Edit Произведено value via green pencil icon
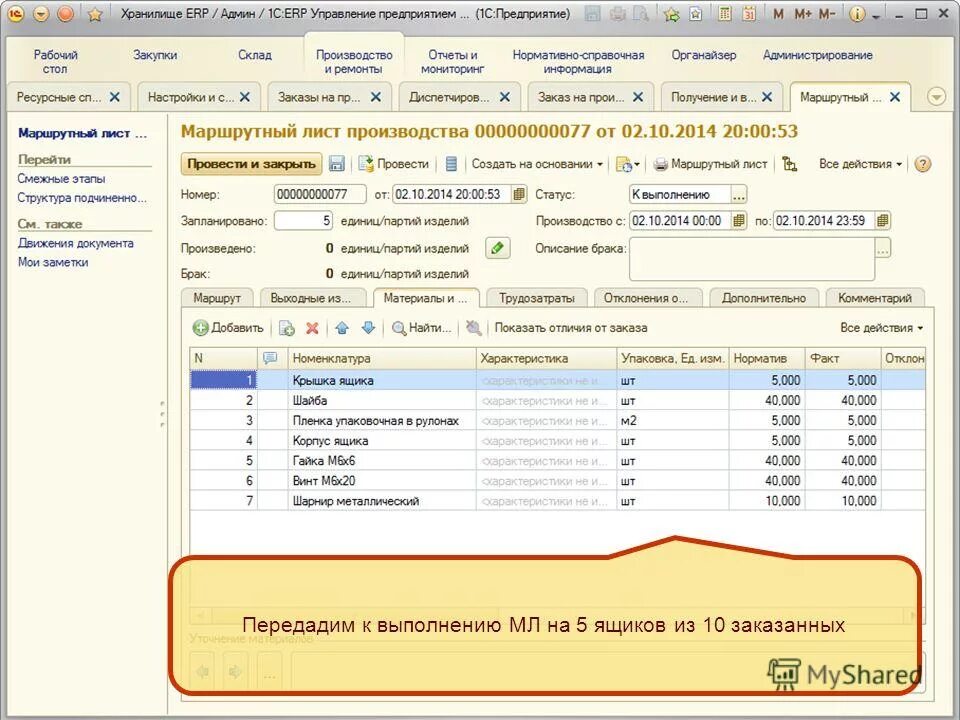The height and width of the screenshot is (720, 960). coord(497,247)
